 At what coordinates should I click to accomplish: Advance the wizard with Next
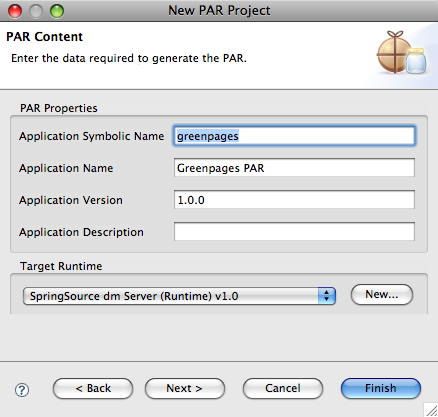pyautogui.click(x=185, y=388)
